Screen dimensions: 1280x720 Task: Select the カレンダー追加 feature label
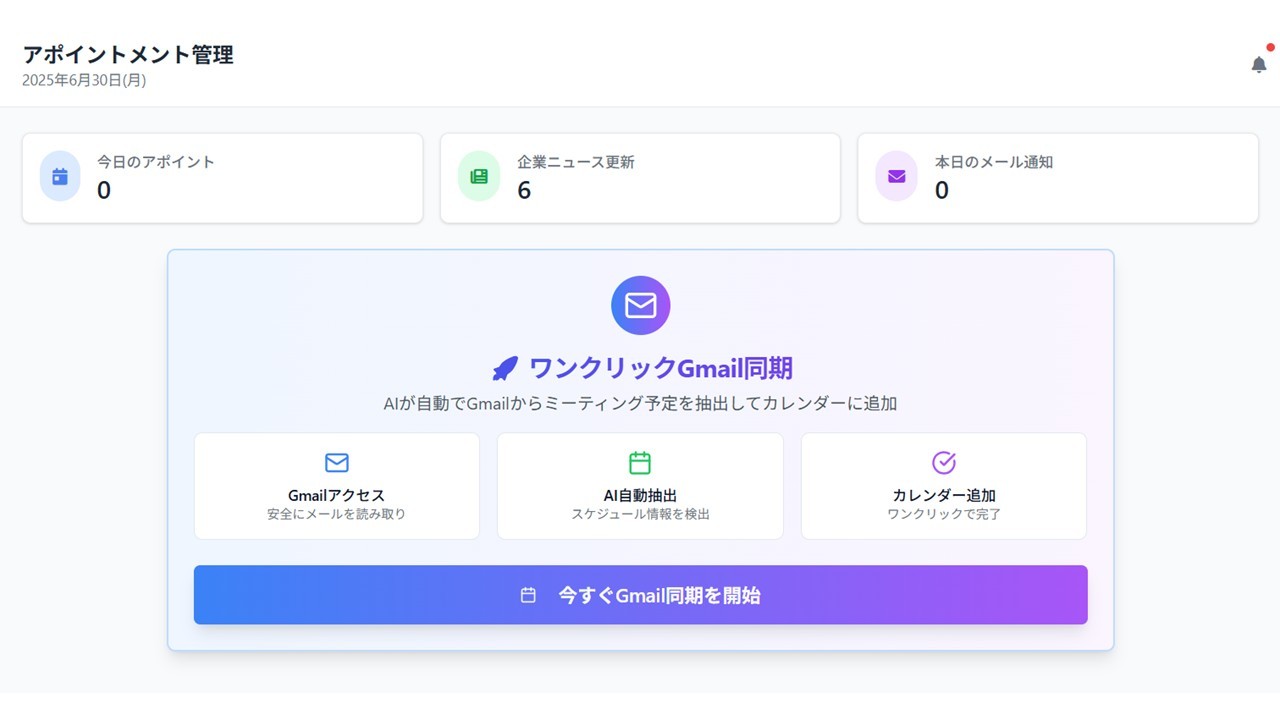click(x=944, y=495)
